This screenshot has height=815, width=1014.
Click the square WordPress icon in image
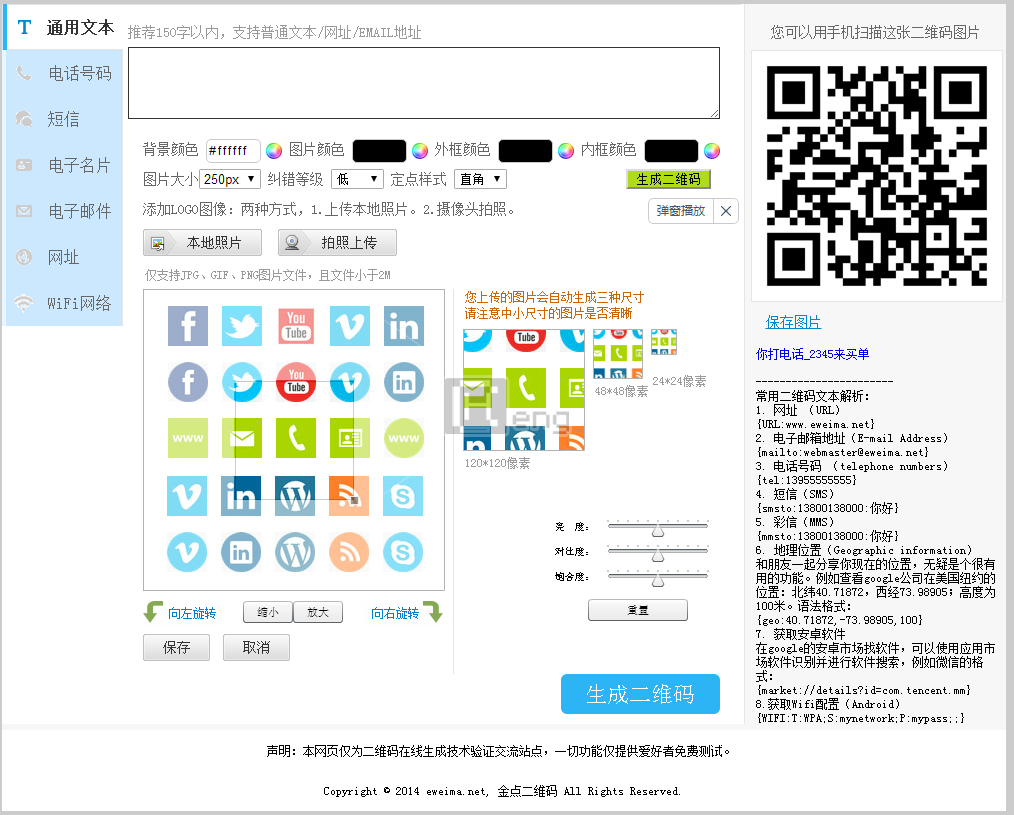click(x=295, y=496)
